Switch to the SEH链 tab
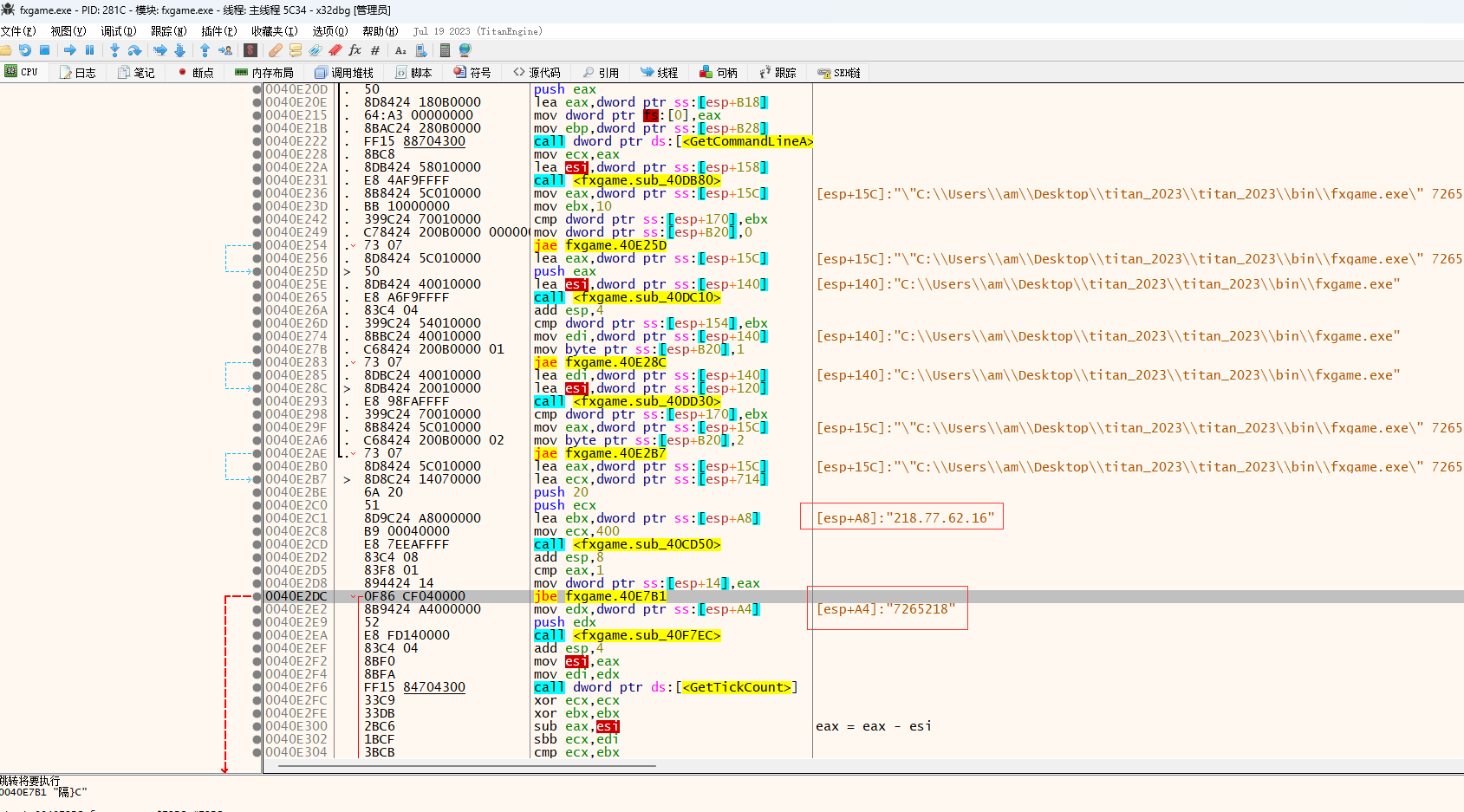Viewport: 1464px width, 812px height. (x=839, y=73)
